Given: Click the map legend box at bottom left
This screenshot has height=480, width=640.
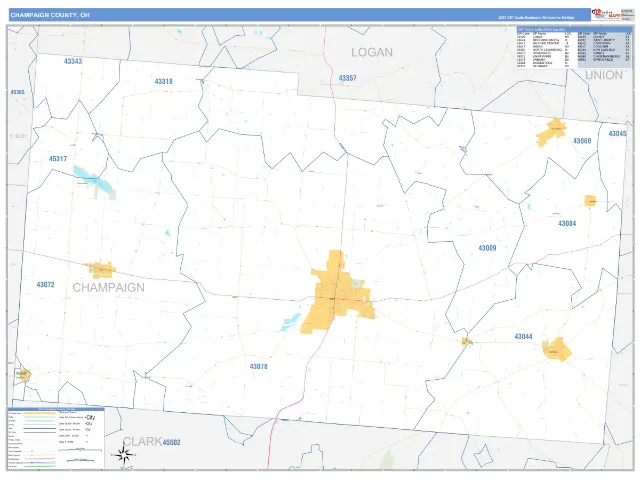Looking at the screenshot, I should [x=56, y=438].
